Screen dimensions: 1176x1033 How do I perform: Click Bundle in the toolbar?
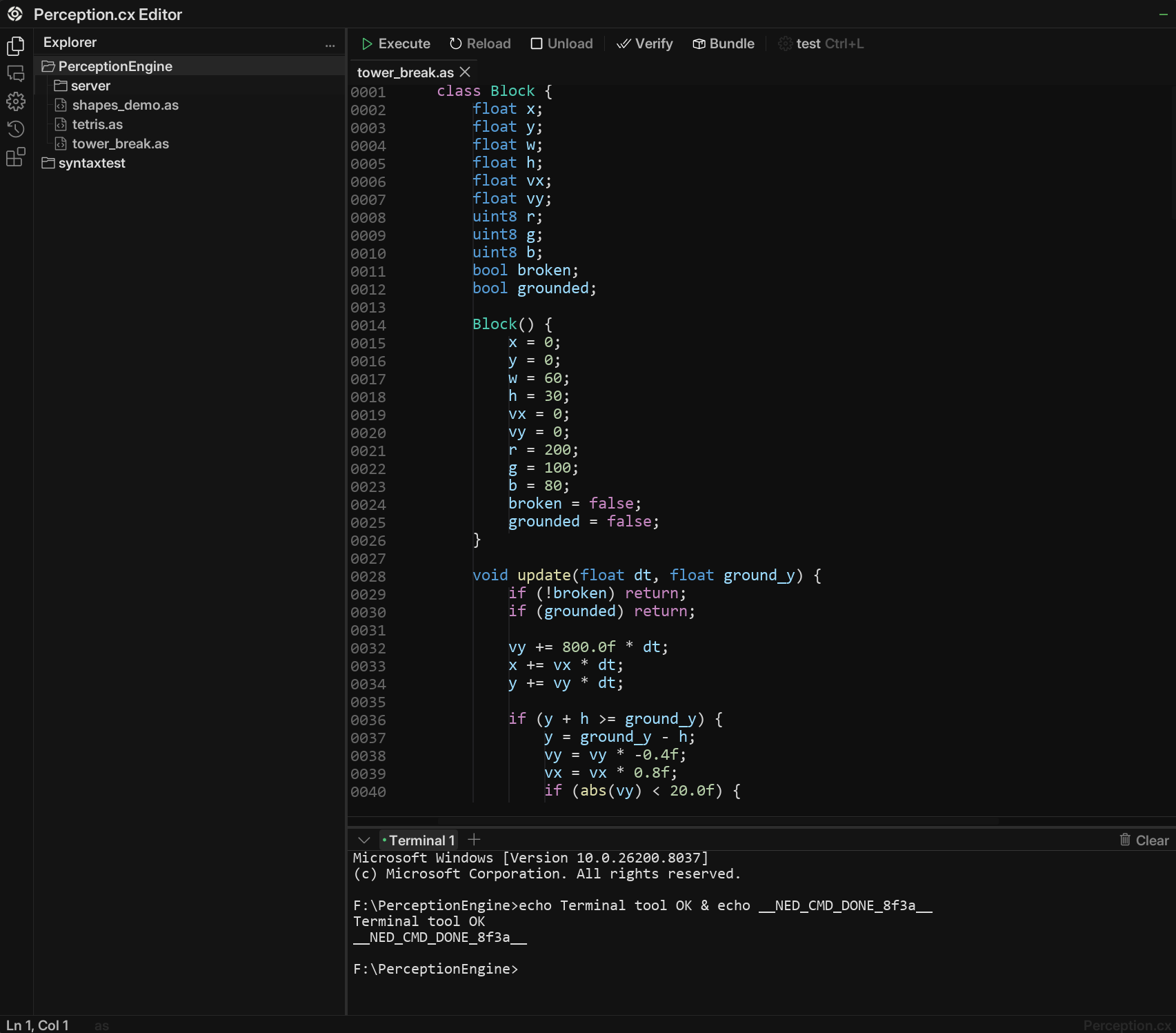(x=724, y=43)
